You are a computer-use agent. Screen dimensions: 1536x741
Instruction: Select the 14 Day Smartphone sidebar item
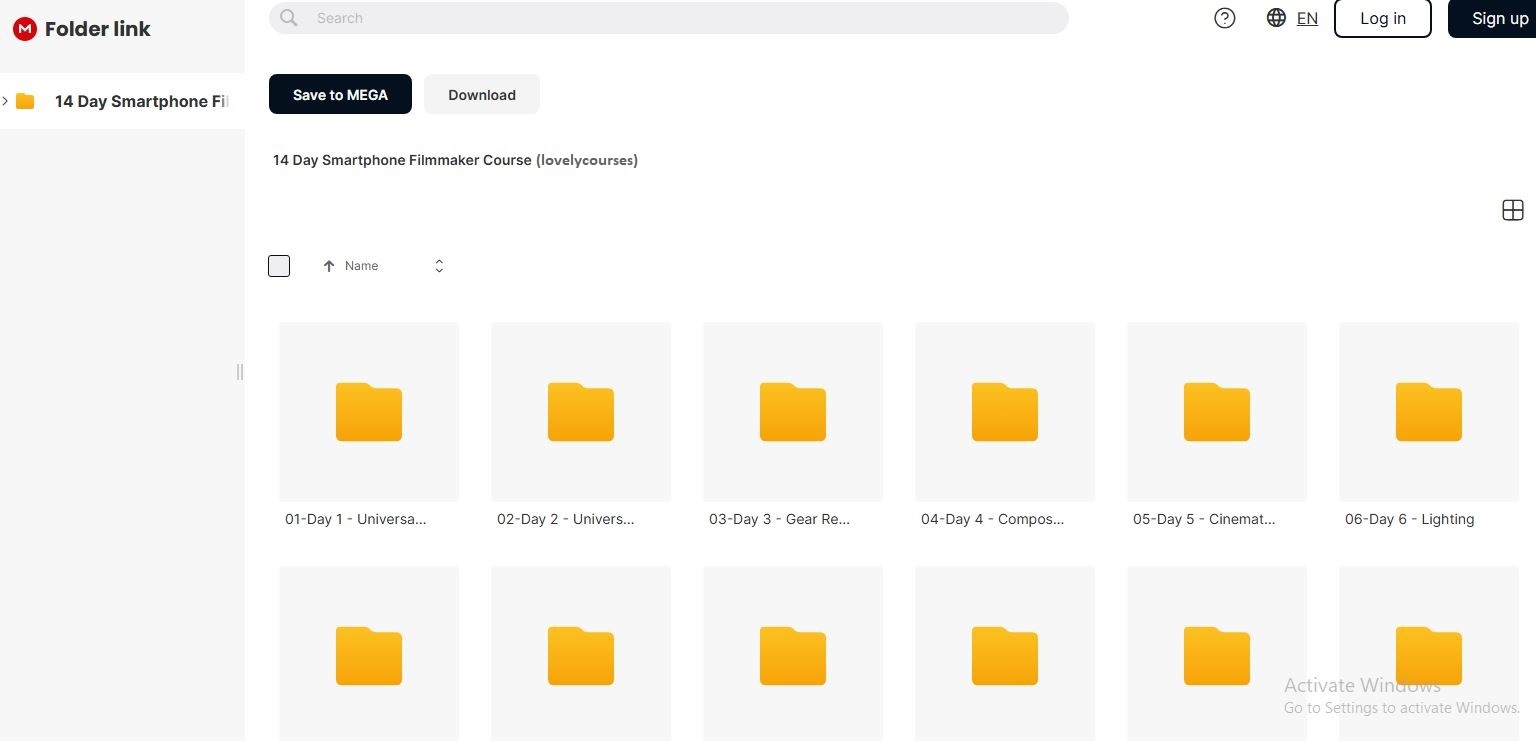[x=140, y=101]
